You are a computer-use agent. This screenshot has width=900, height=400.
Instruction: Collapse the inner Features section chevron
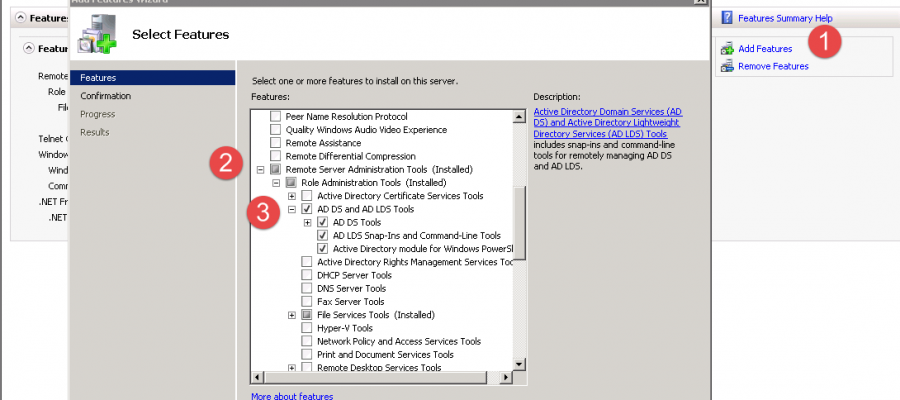tap(29, 48)
